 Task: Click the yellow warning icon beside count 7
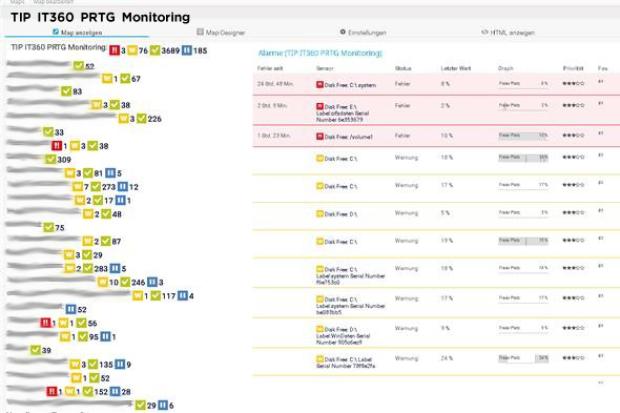[x=78, y=186]
